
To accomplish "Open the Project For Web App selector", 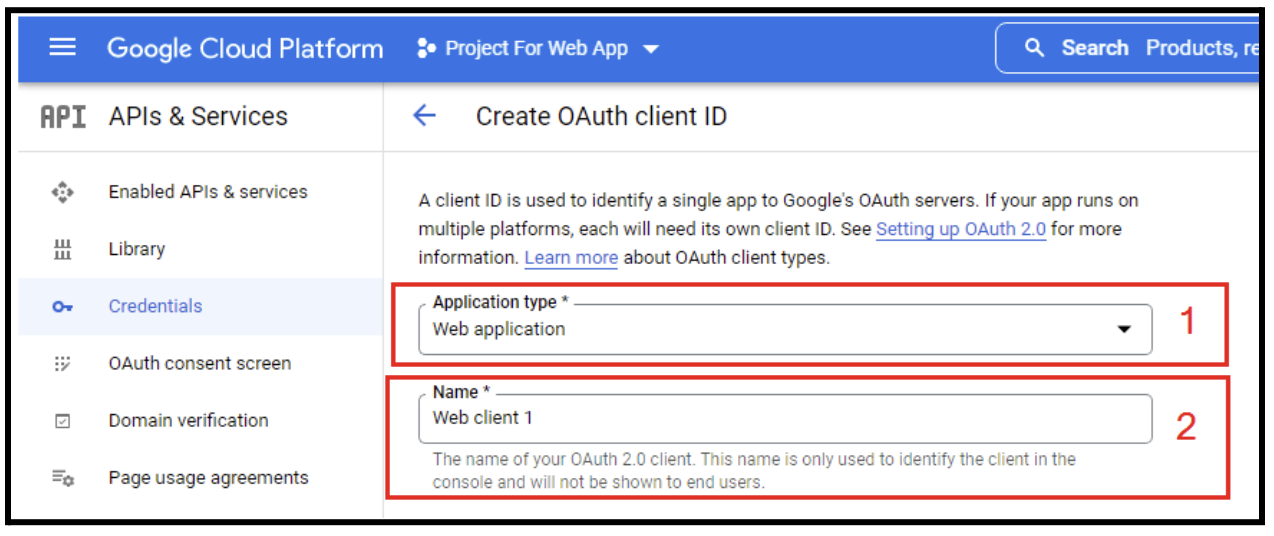I will [538, 48].
